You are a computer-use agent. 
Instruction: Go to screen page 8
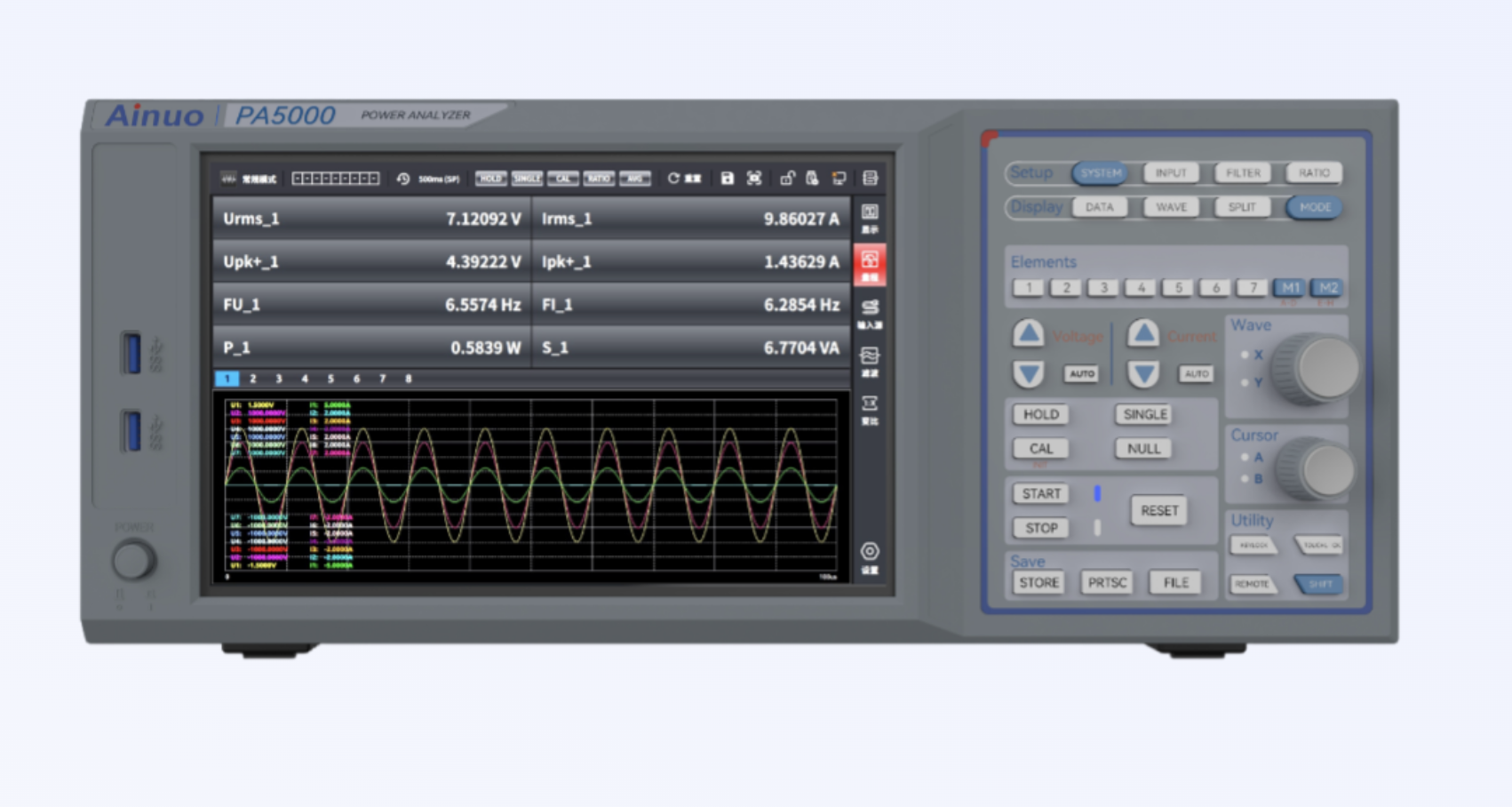[x=409, y=379]
